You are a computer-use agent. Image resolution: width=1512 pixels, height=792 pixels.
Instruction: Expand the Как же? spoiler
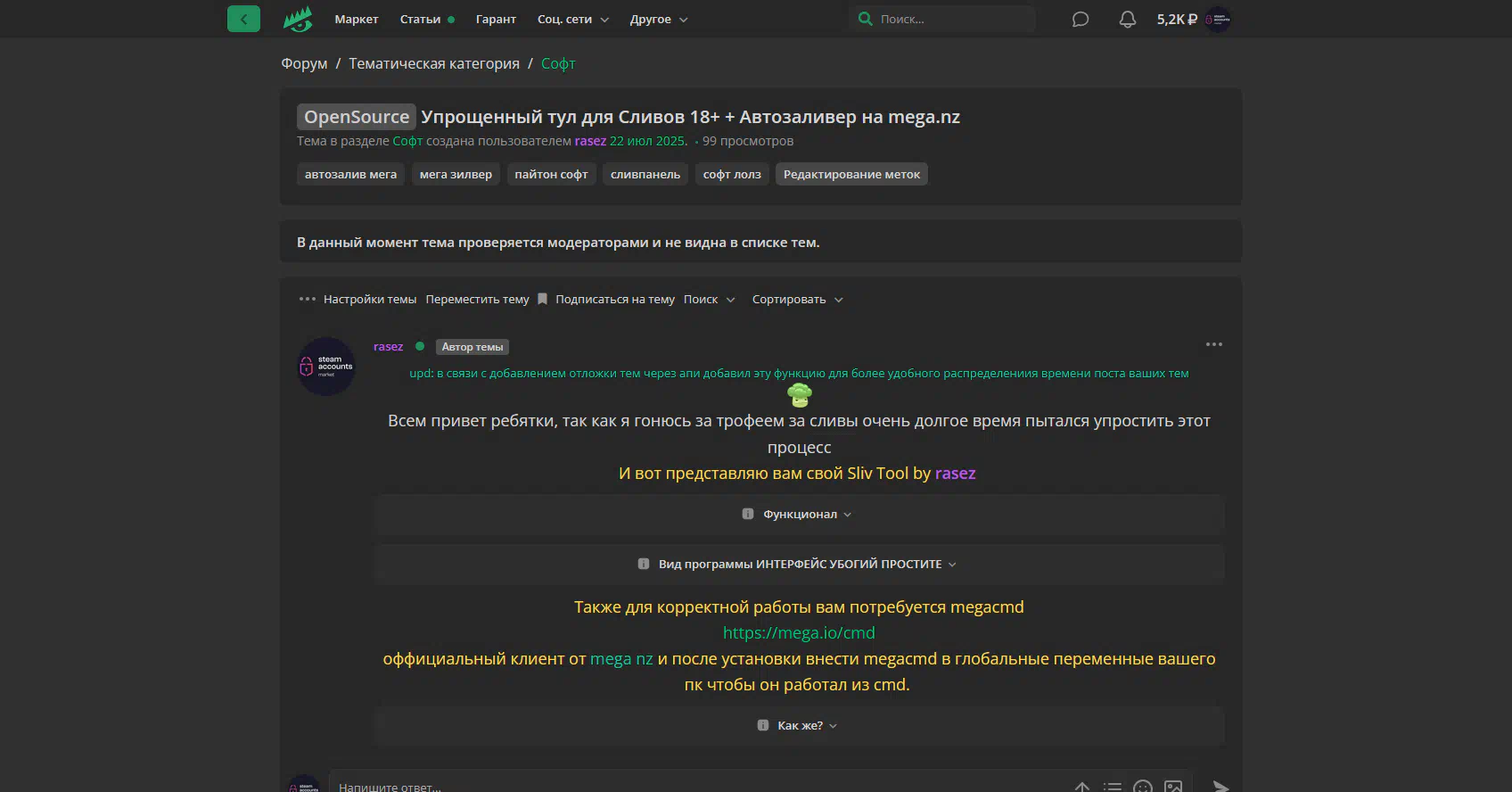click(800, 726)
